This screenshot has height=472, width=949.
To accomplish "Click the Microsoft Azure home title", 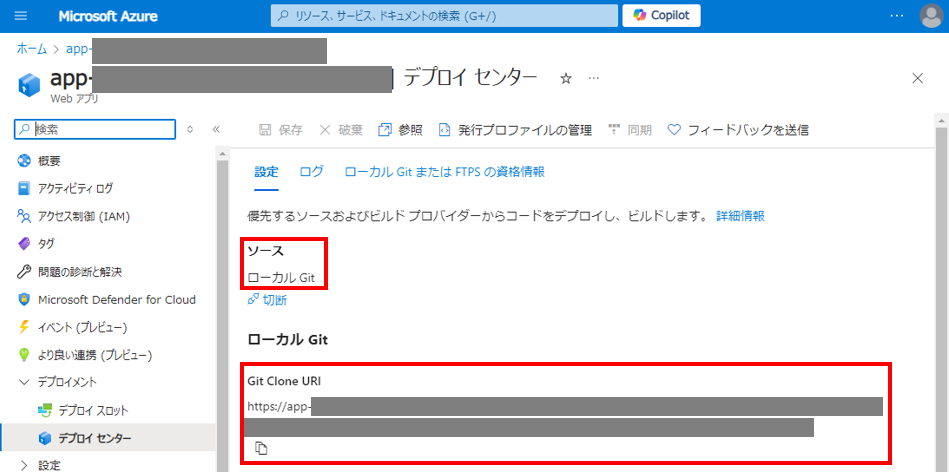I will pos(108,16).
